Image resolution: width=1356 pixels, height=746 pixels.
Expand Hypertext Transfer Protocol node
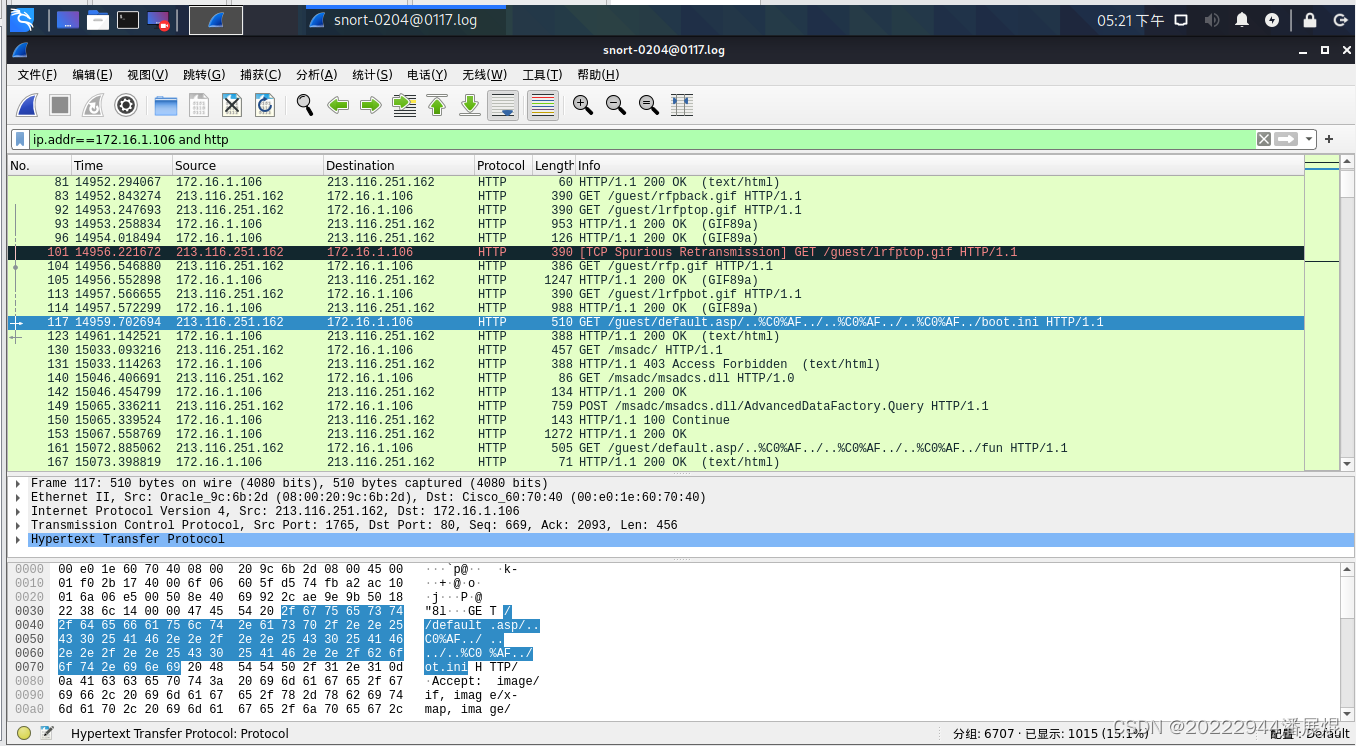[x=19, y=539]
